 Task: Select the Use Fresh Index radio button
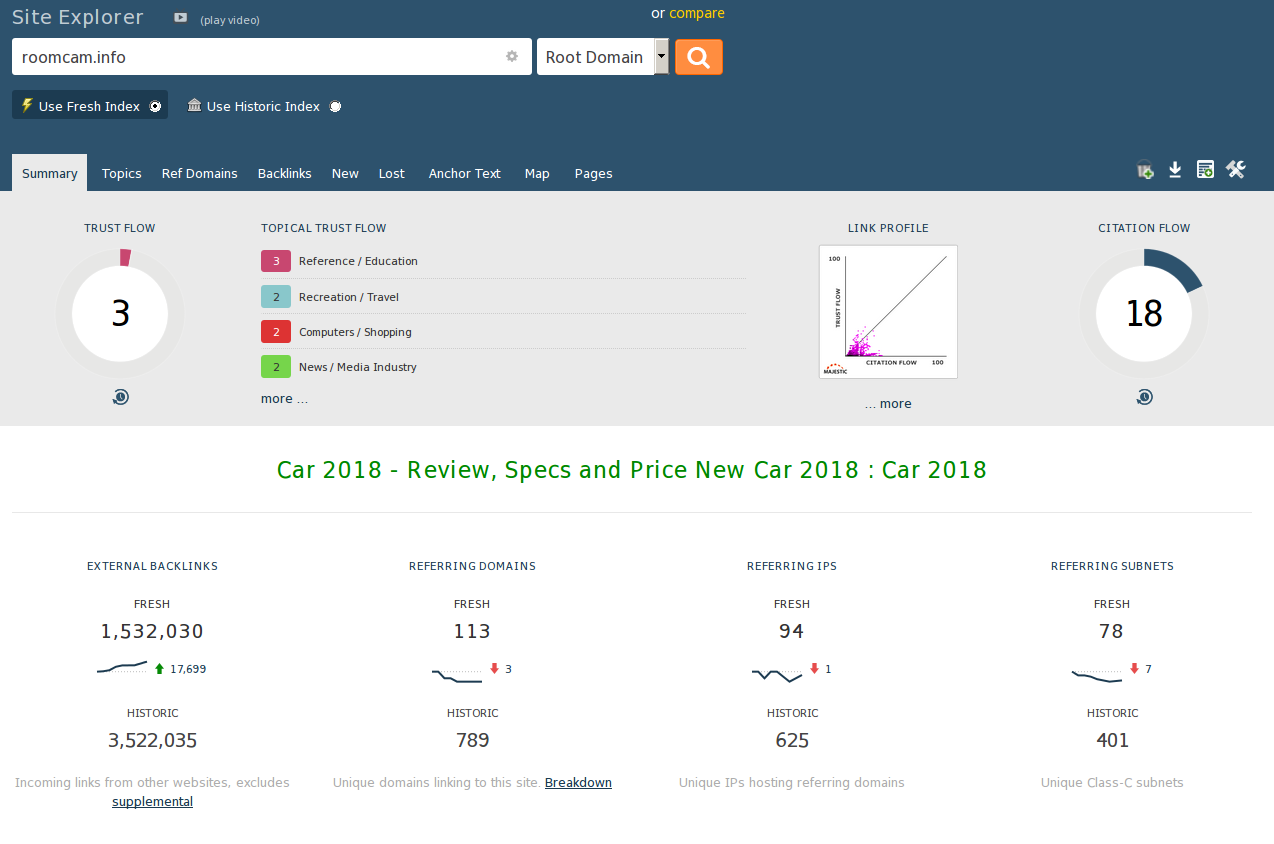click(155, 107)
